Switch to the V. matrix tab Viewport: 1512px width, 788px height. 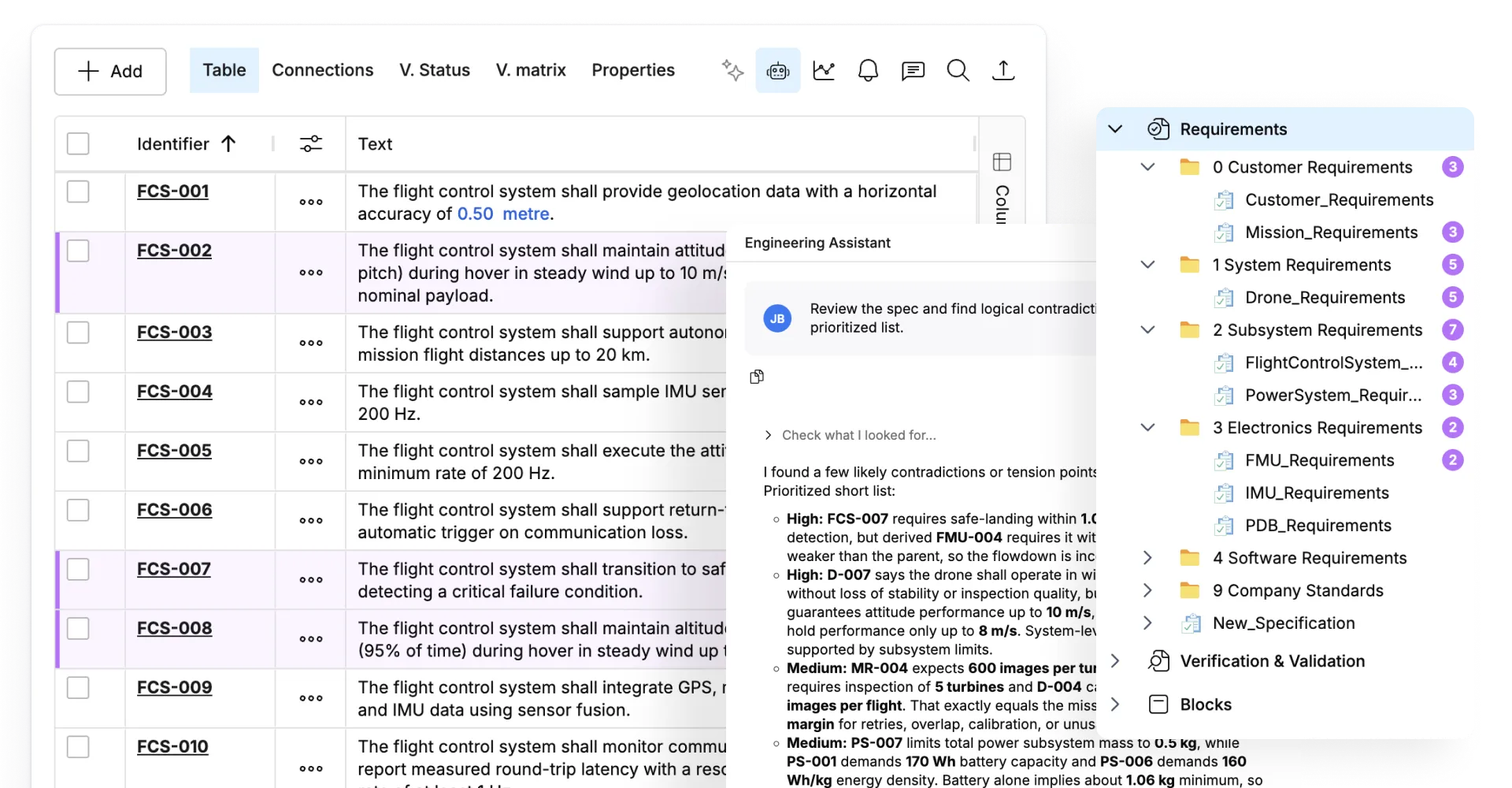tap(531, 70)
